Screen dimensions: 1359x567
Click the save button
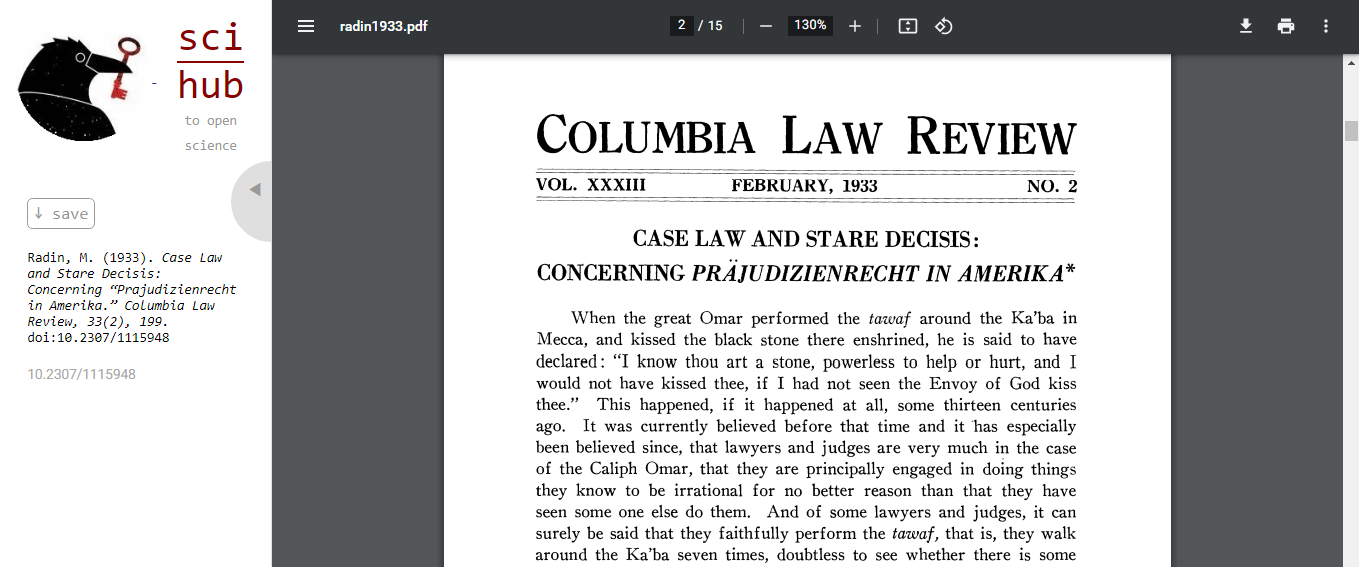[x=61, y=213]
